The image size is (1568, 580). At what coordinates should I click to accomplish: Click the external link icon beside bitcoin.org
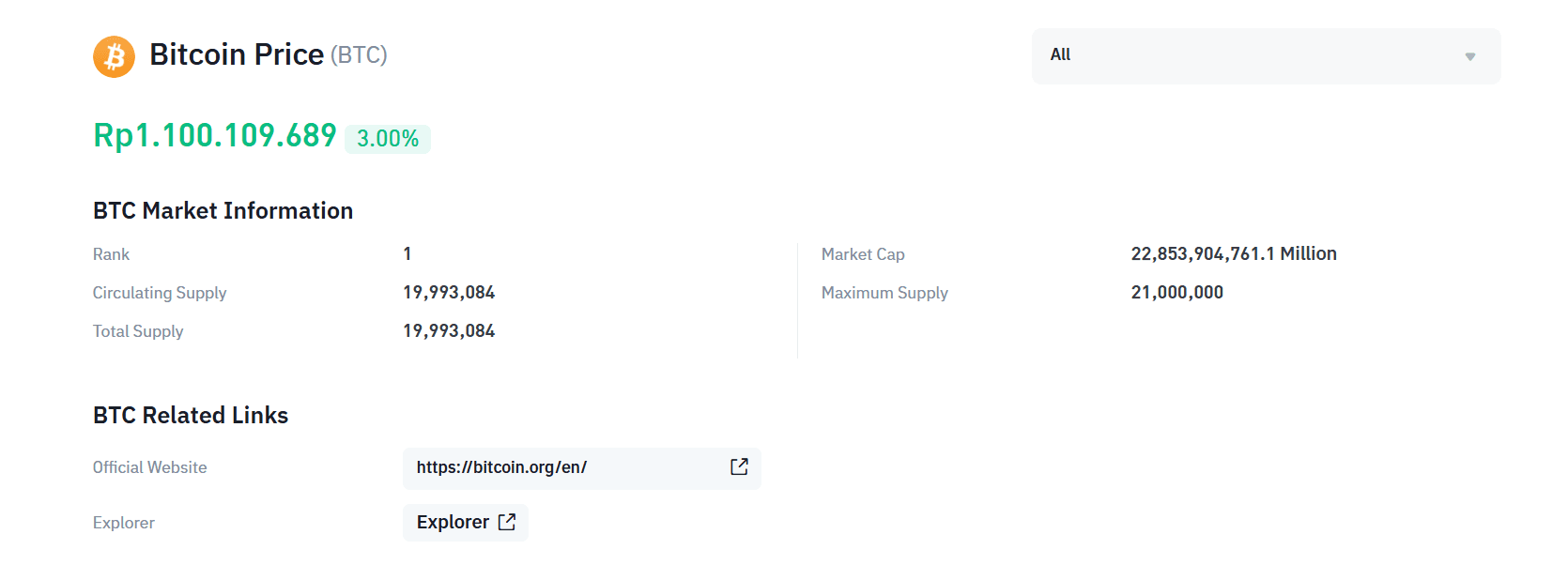(x=738, y=467)
